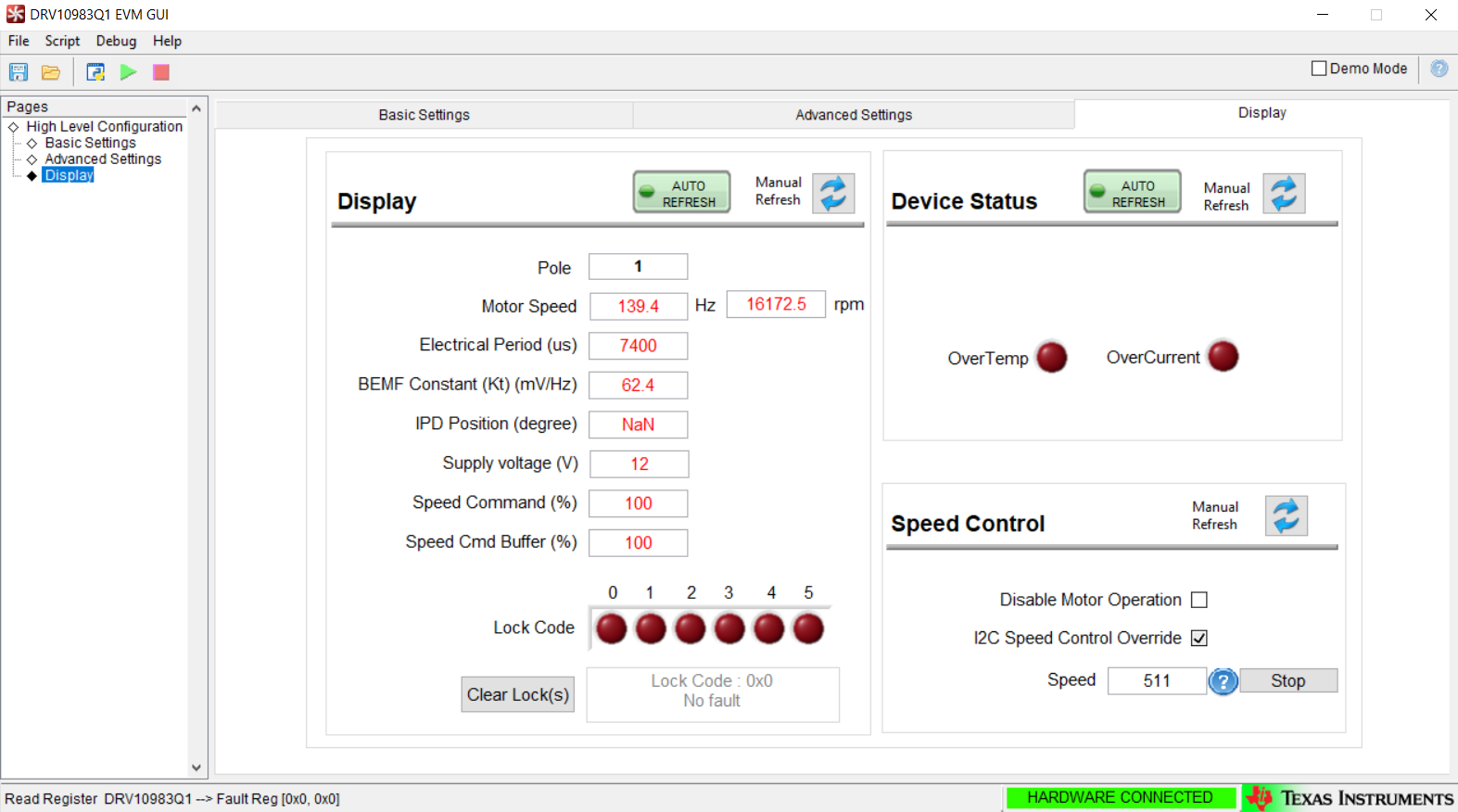The height and width of the screenshot is (812, 1458).
Task: Click the Pole value field
Action: pos(639,266)
